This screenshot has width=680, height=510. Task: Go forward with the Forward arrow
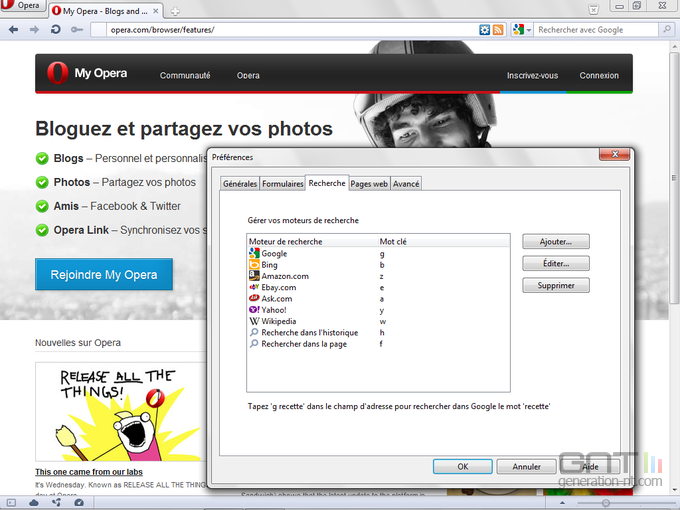pyautogui.click(x=34, y=29)
